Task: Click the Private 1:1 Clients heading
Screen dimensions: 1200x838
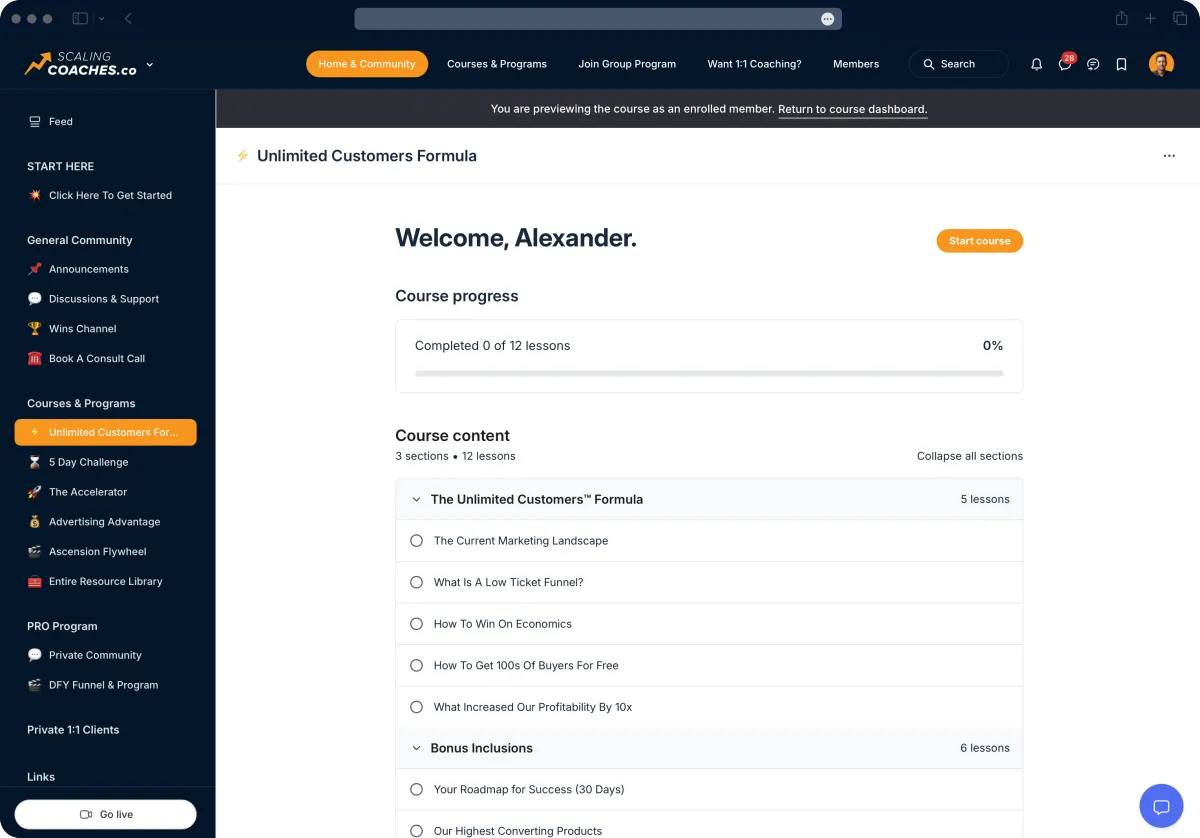Action: click(73, 730)
